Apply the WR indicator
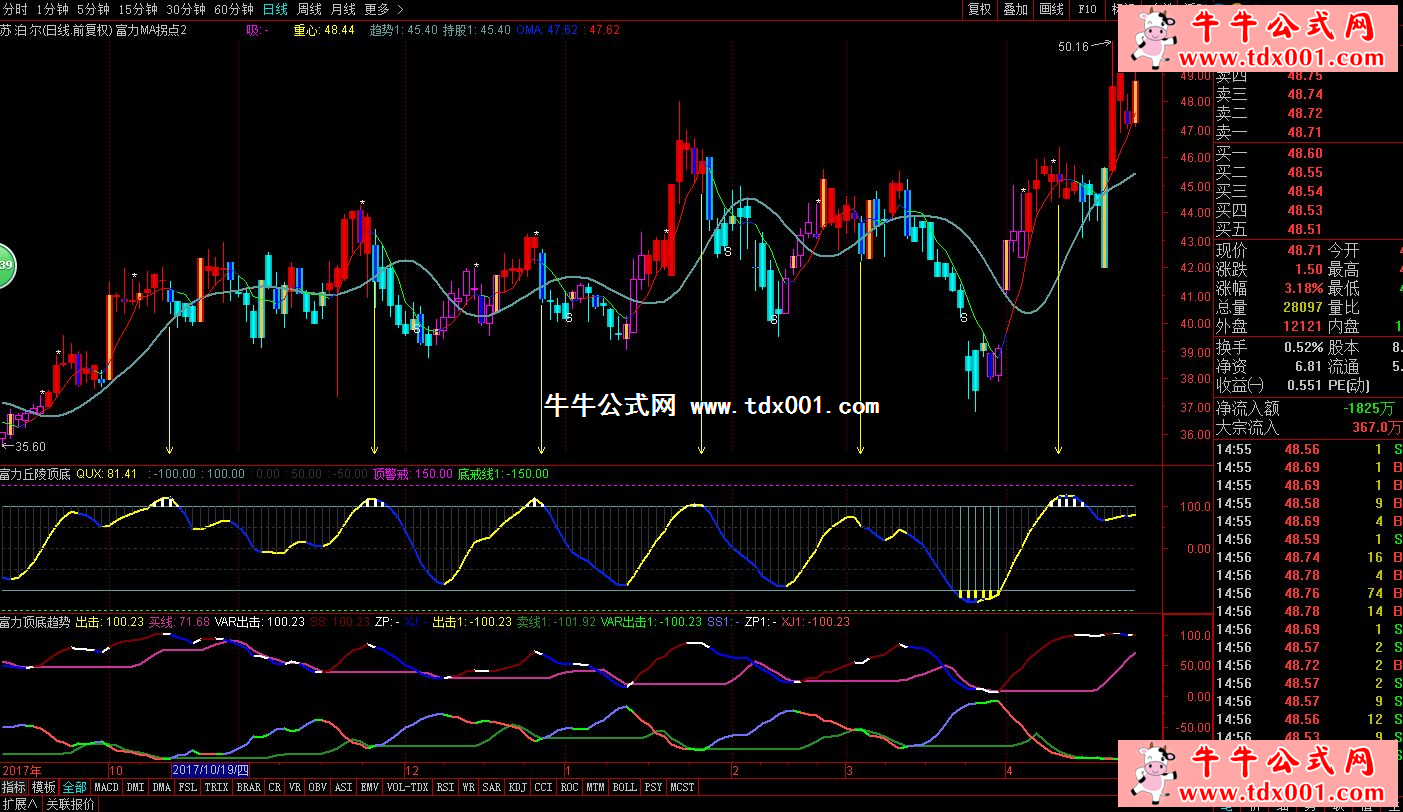The image size is (1403, 812). tap(469, 787)
